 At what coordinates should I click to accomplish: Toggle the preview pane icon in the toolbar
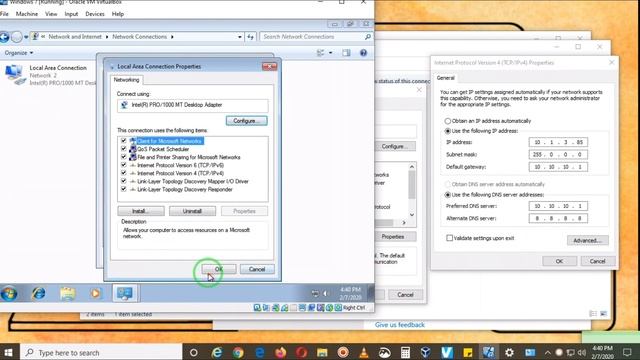pyautogui.click(x=346, y=53)
